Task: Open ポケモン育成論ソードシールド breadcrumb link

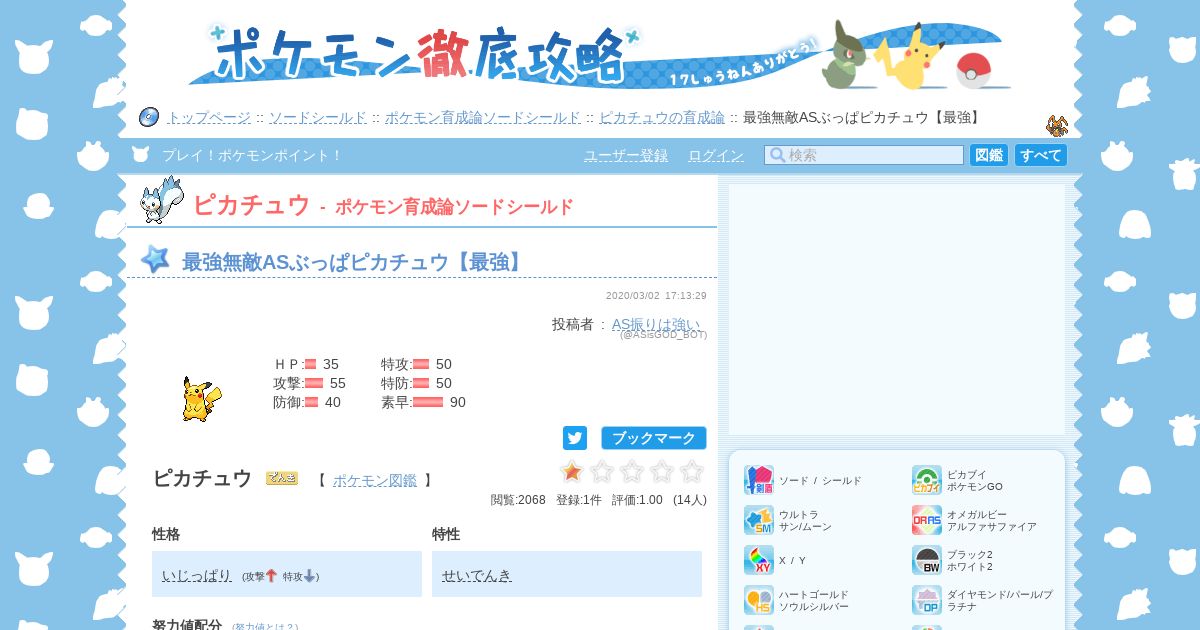Action: tap(483, 117)
